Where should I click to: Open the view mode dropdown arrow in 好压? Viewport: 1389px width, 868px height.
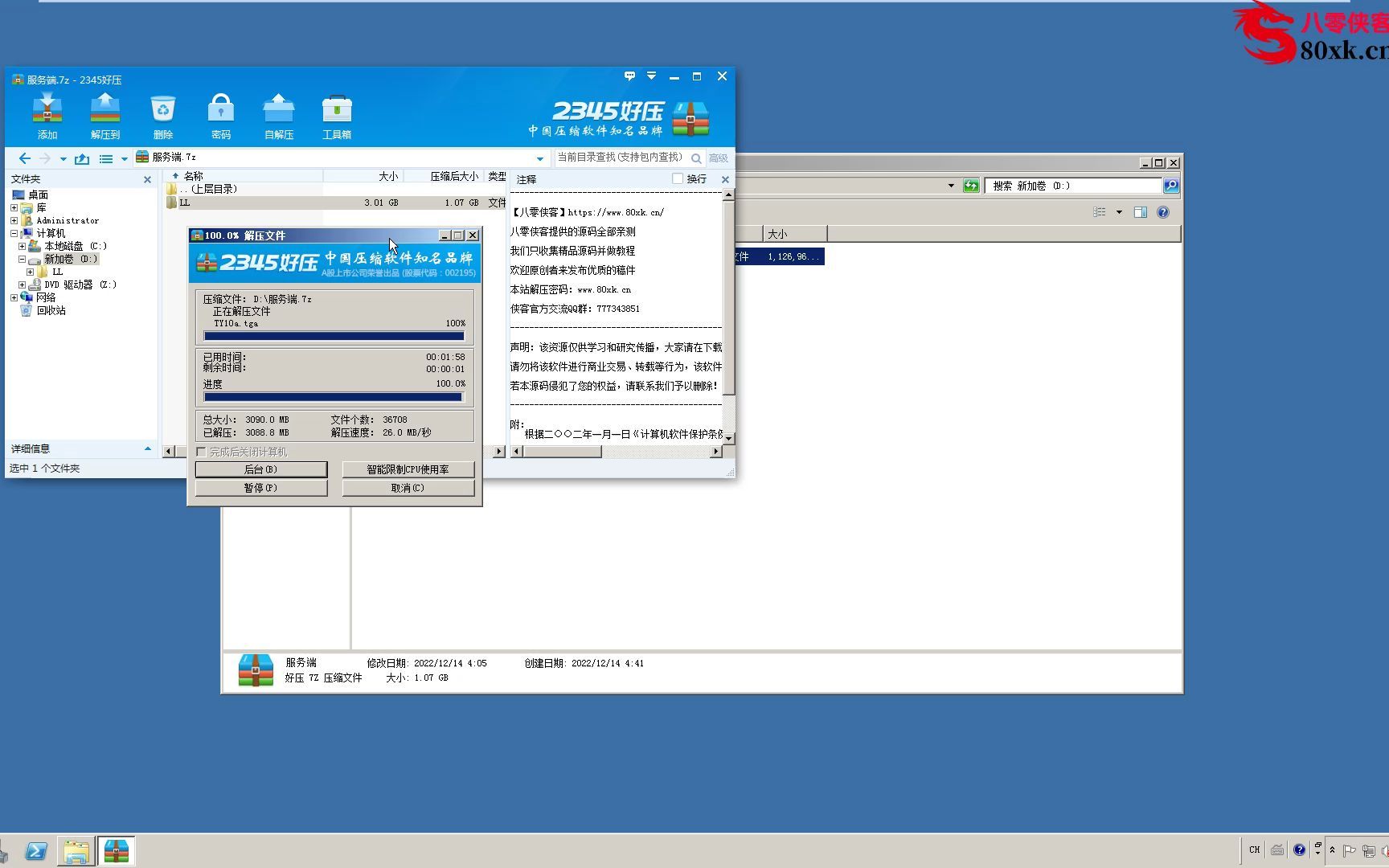click(x=125, y=159)
